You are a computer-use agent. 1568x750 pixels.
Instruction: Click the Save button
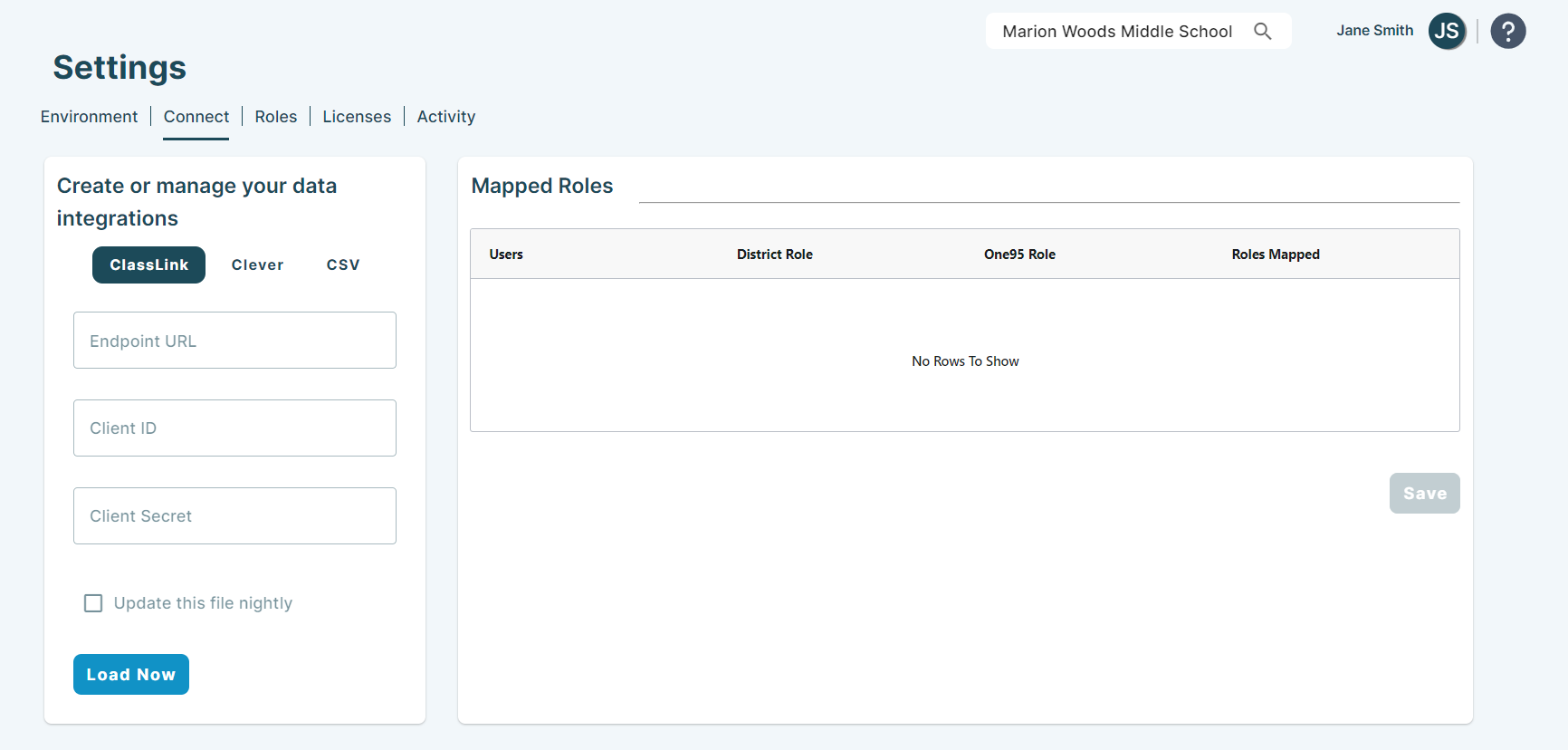1424,493
